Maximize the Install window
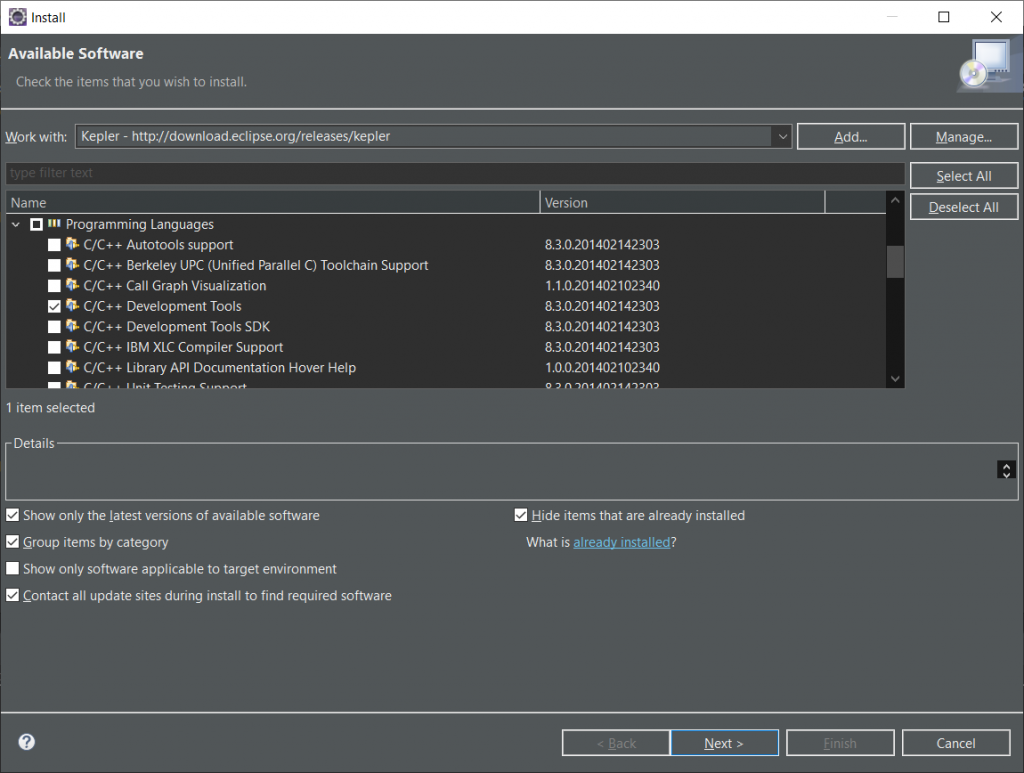 coord(944,17)
